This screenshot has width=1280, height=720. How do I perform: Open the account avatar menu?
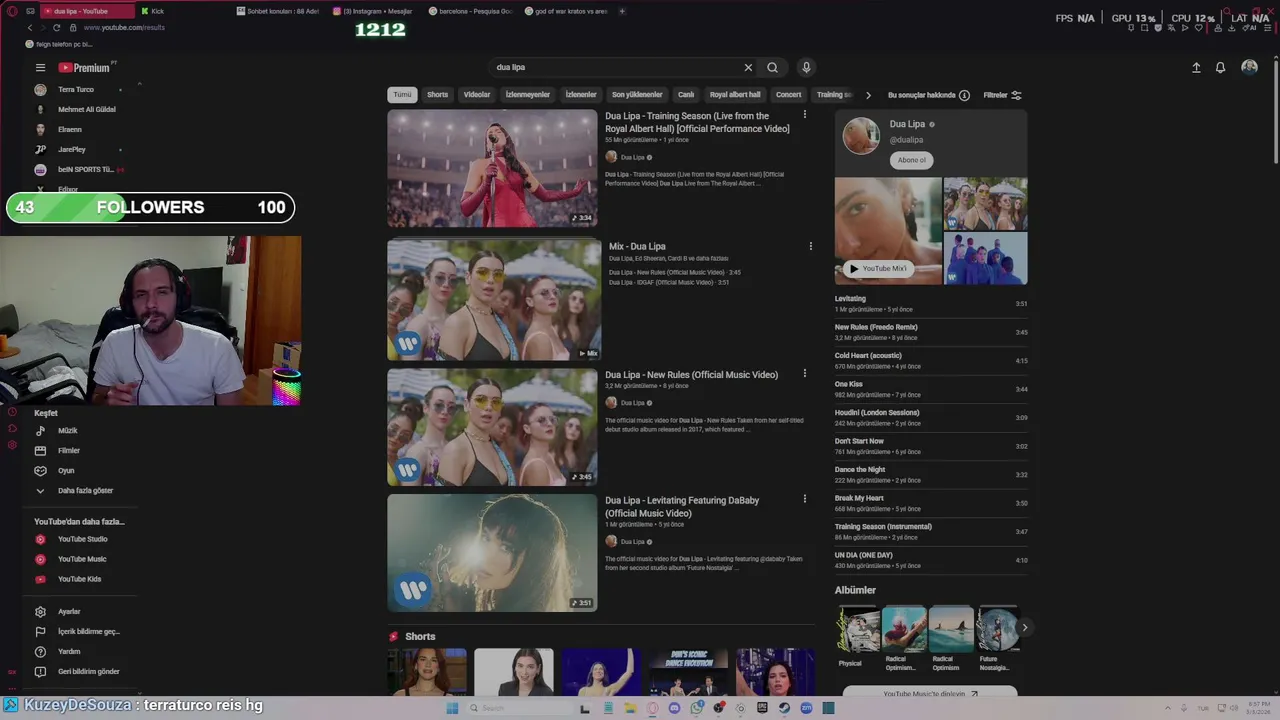(x=1249, y=67)
